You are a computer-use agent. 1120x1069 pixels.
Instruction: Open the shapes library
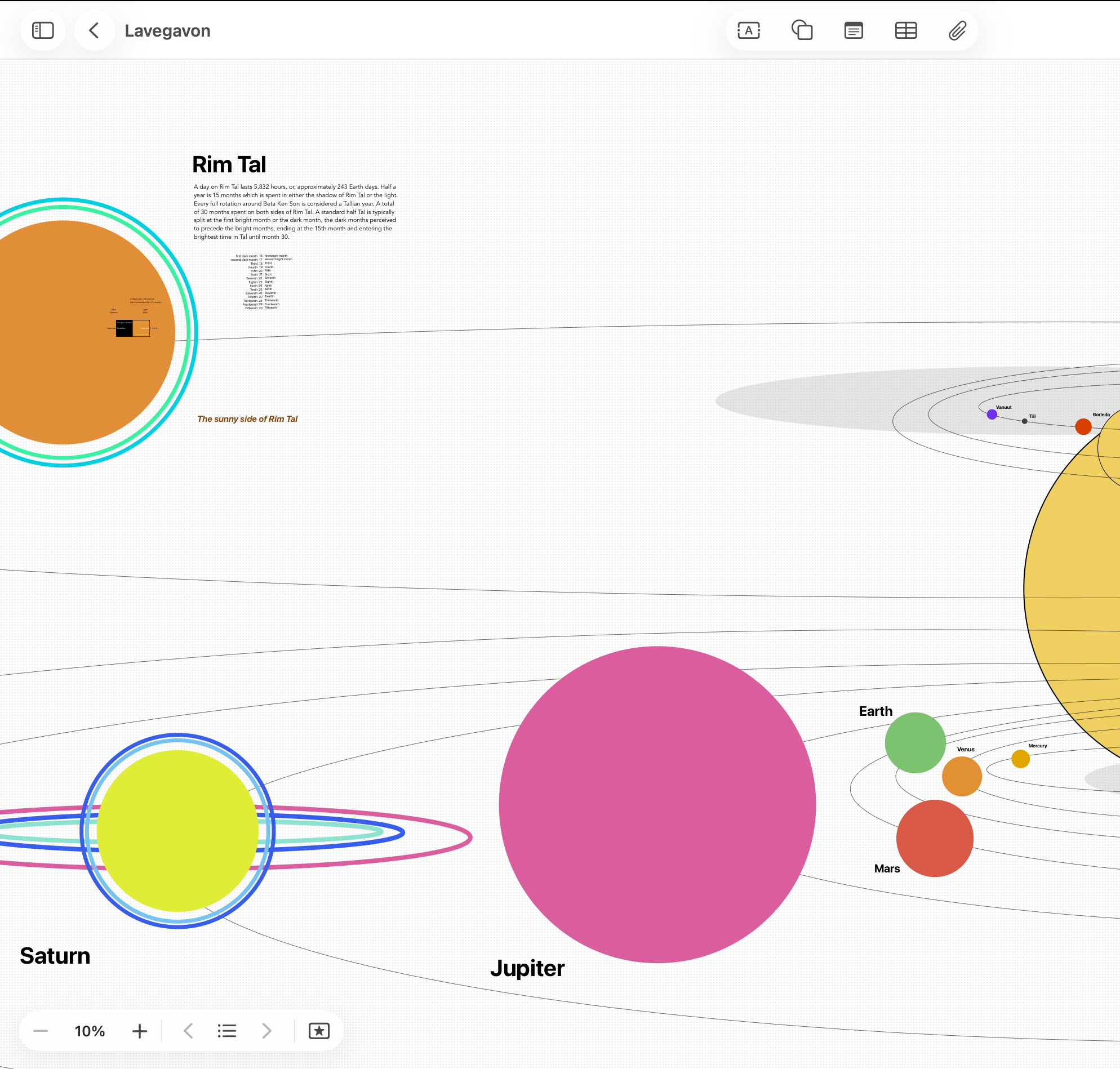[801, 31]
